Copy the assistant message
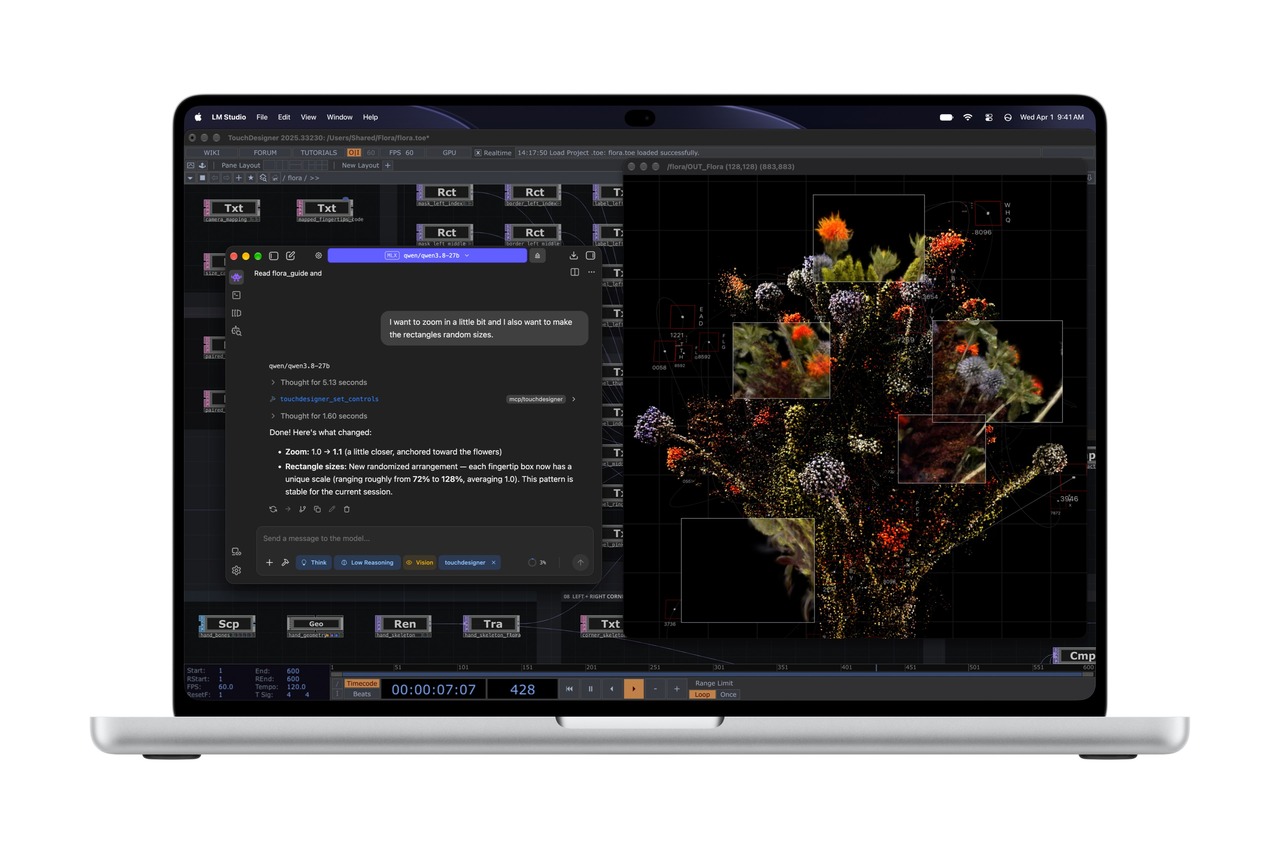Screen dimensions: 1280x853 [x=317, y=509]
